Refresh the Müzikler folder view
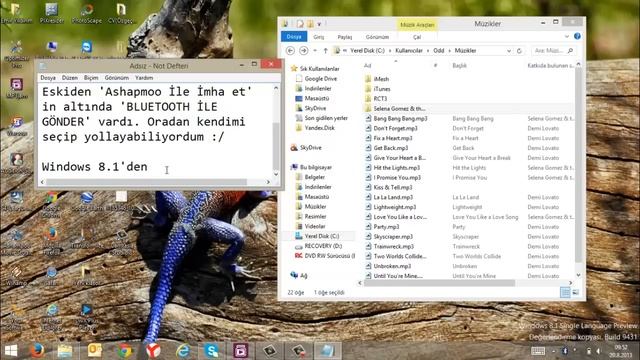Screen dimensions: 640x360 [519, 51]
